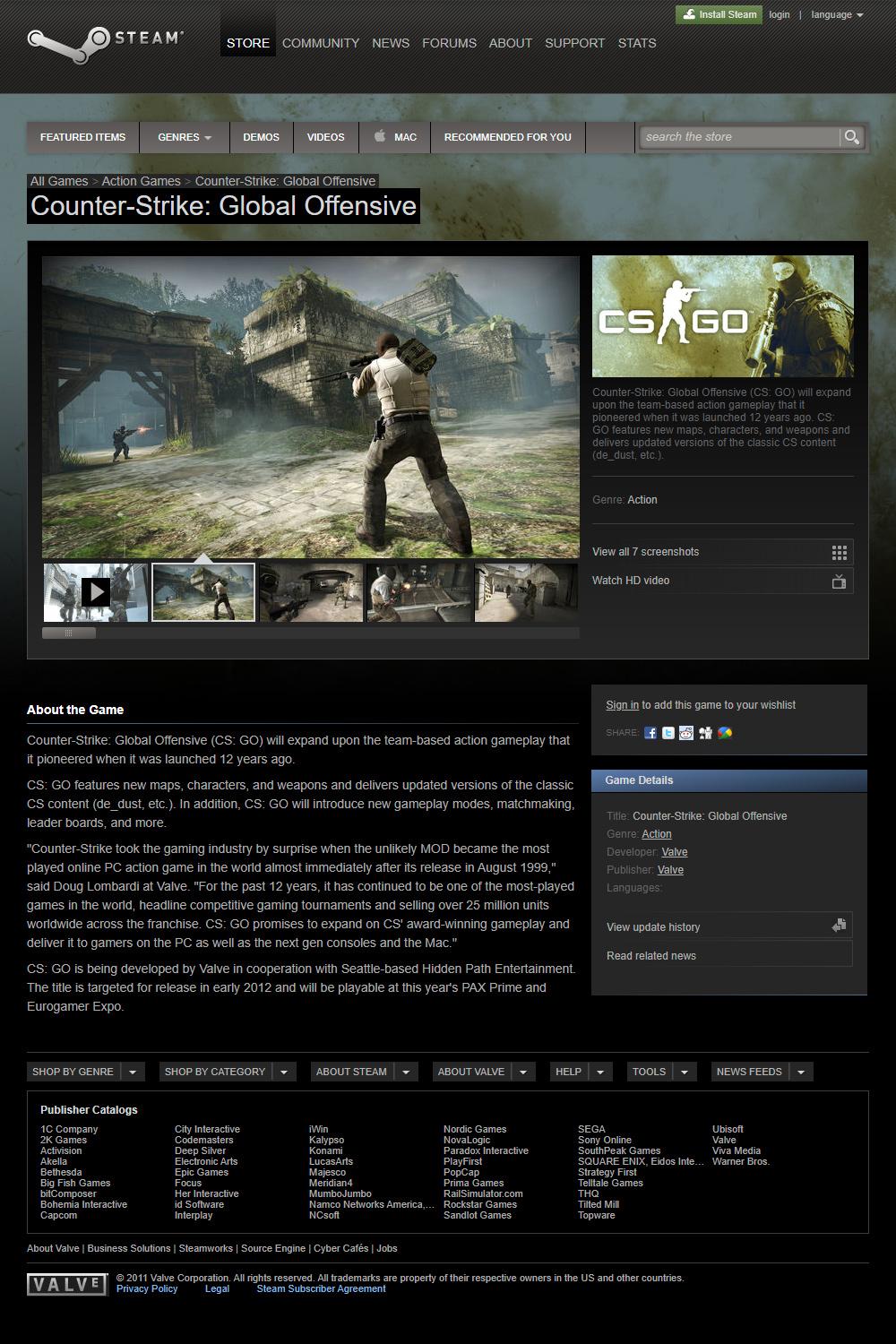This screenshot has height=1344, width=896.
Task: Open the Community tab
Action: click(321, 43)
